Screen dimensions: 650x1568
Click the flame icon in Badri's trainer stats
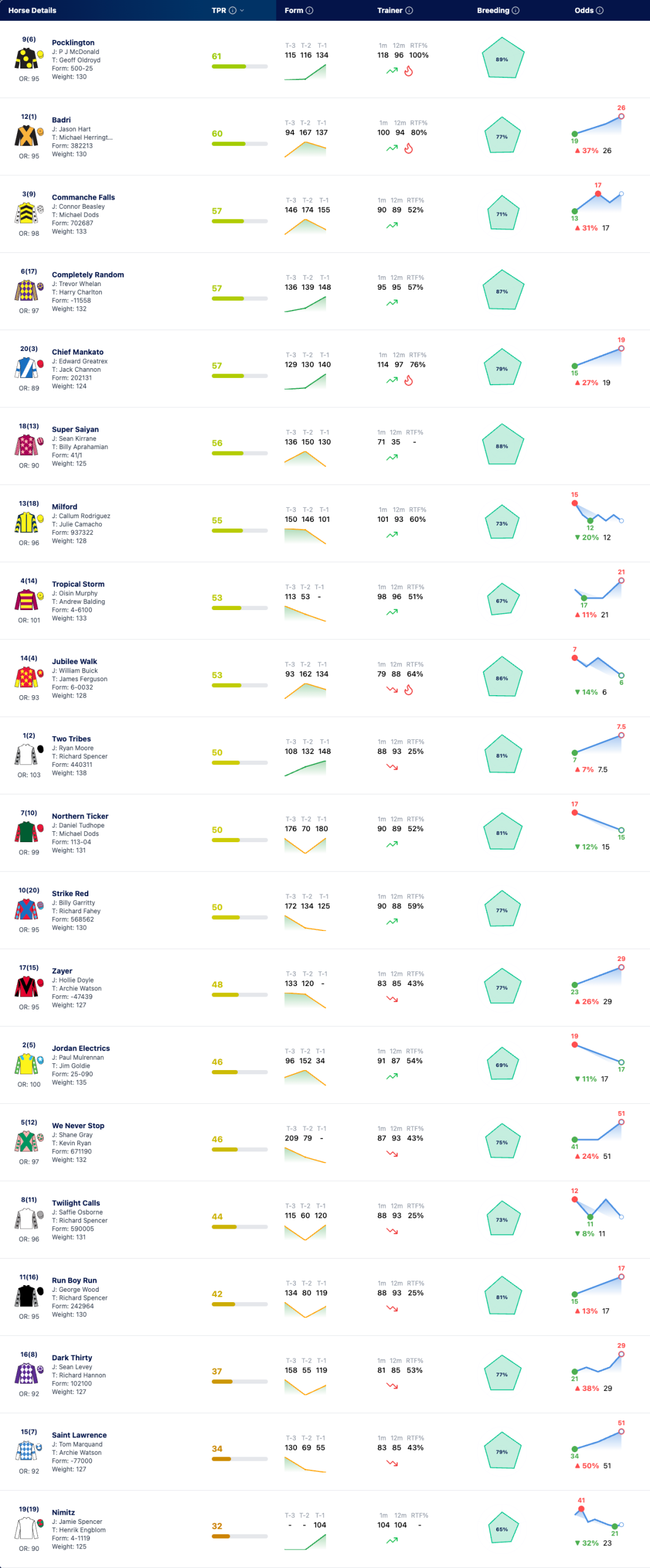409,149
